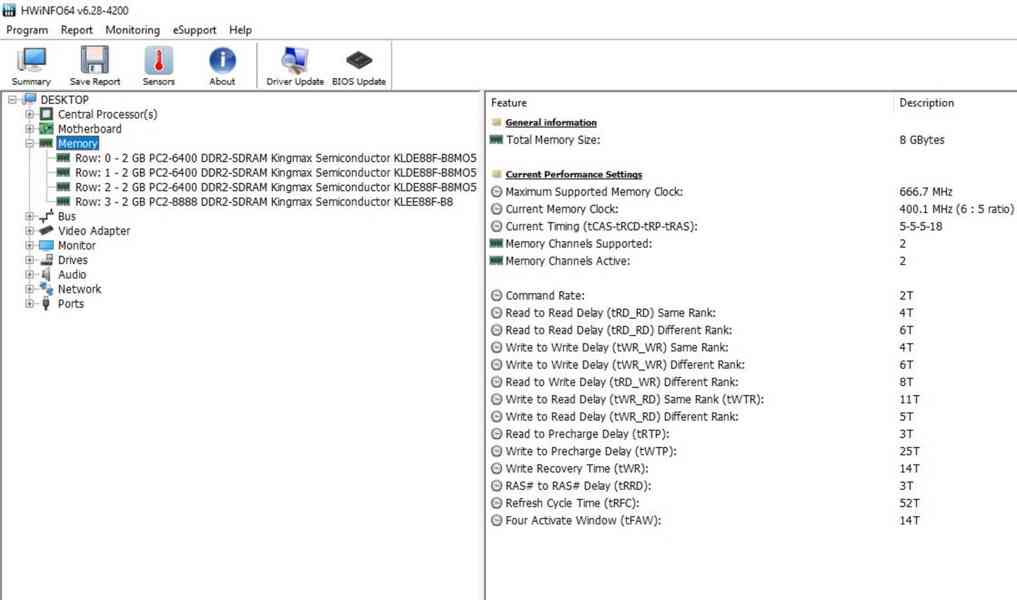Screen dimensions: 1017x600
Task: Select Row: 1 Kingmax memory module
Action: [x=276, y=173]
